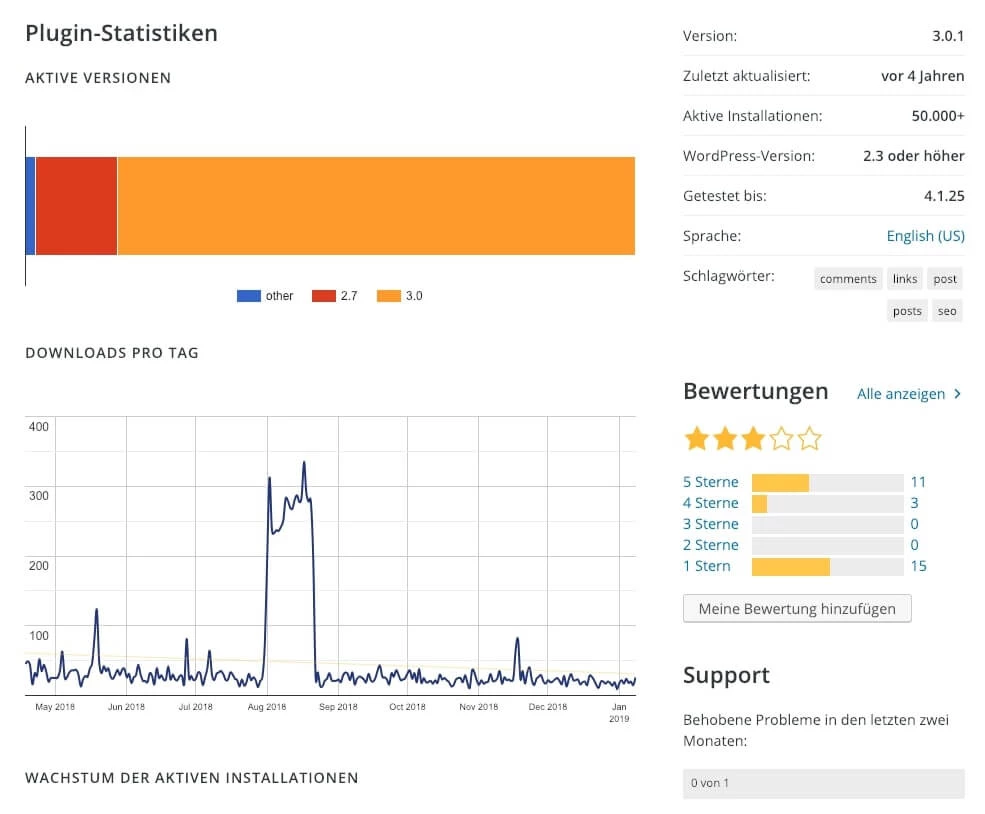Click the fourth empty rating star
The height and width of the screenshot is (814, 985).
[x=782, y=439]
